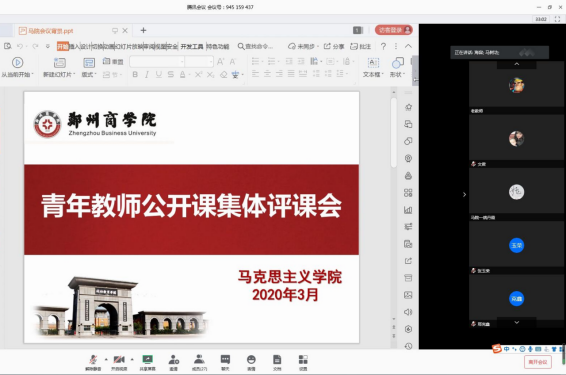Decrease font size with smaller A
This screenshot has width=566, height=375.
coord(233,62)
